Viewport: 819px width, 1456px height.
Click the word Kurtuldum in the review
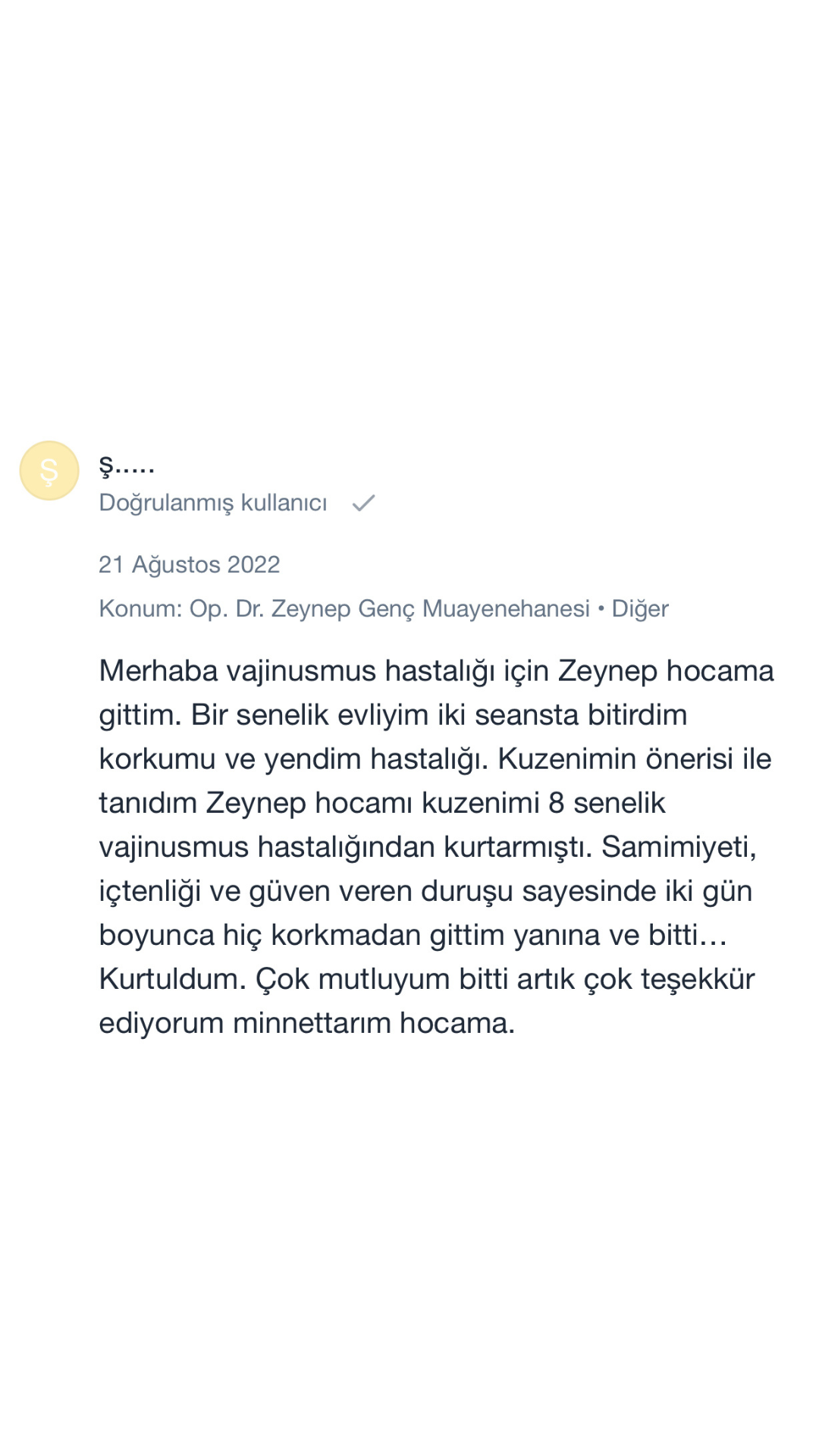click(x=172, y=979)
